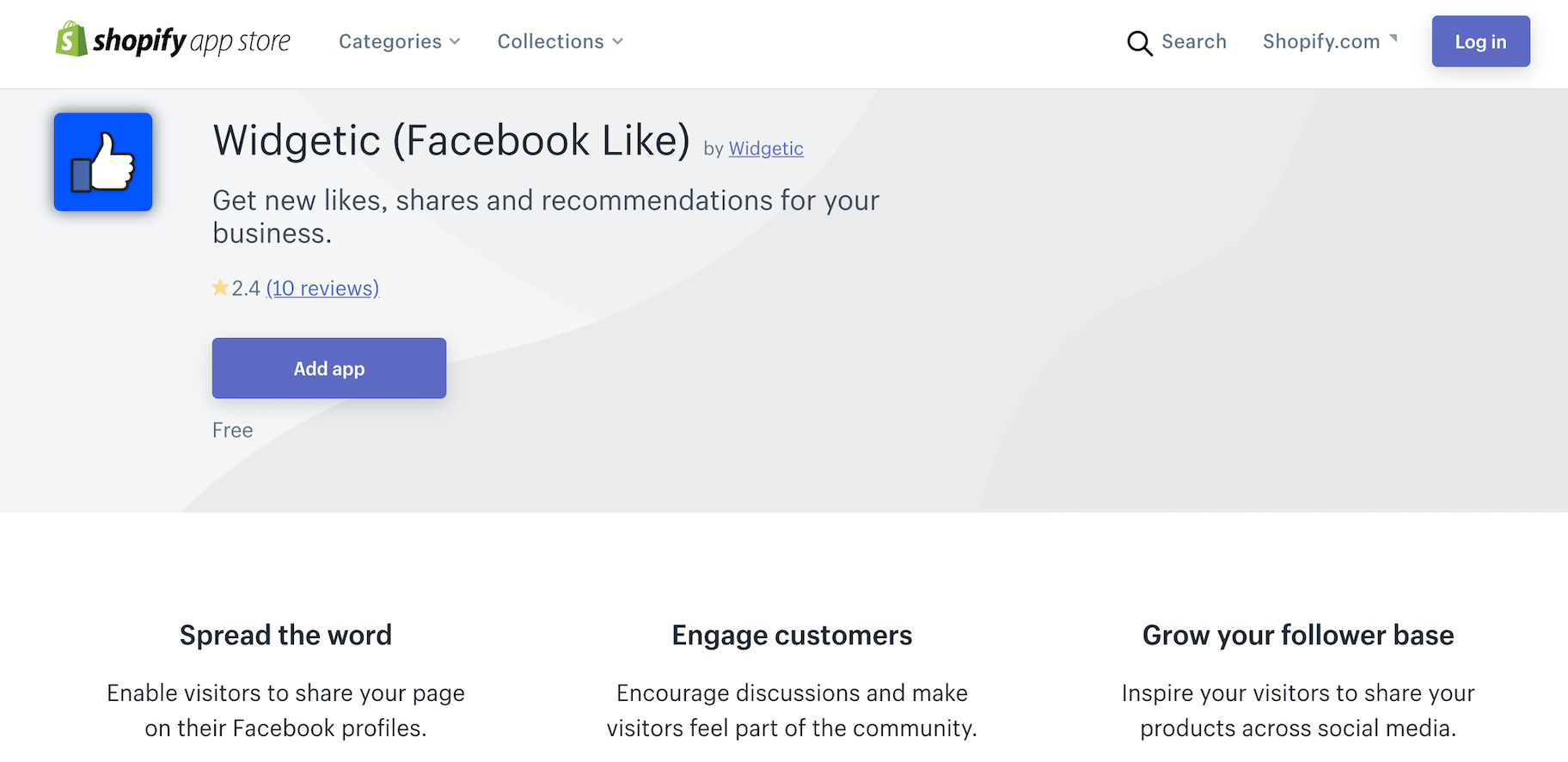Click the Shopify app store logo
Viewport: 1568px width, 762px height.
tap(172, 40)
